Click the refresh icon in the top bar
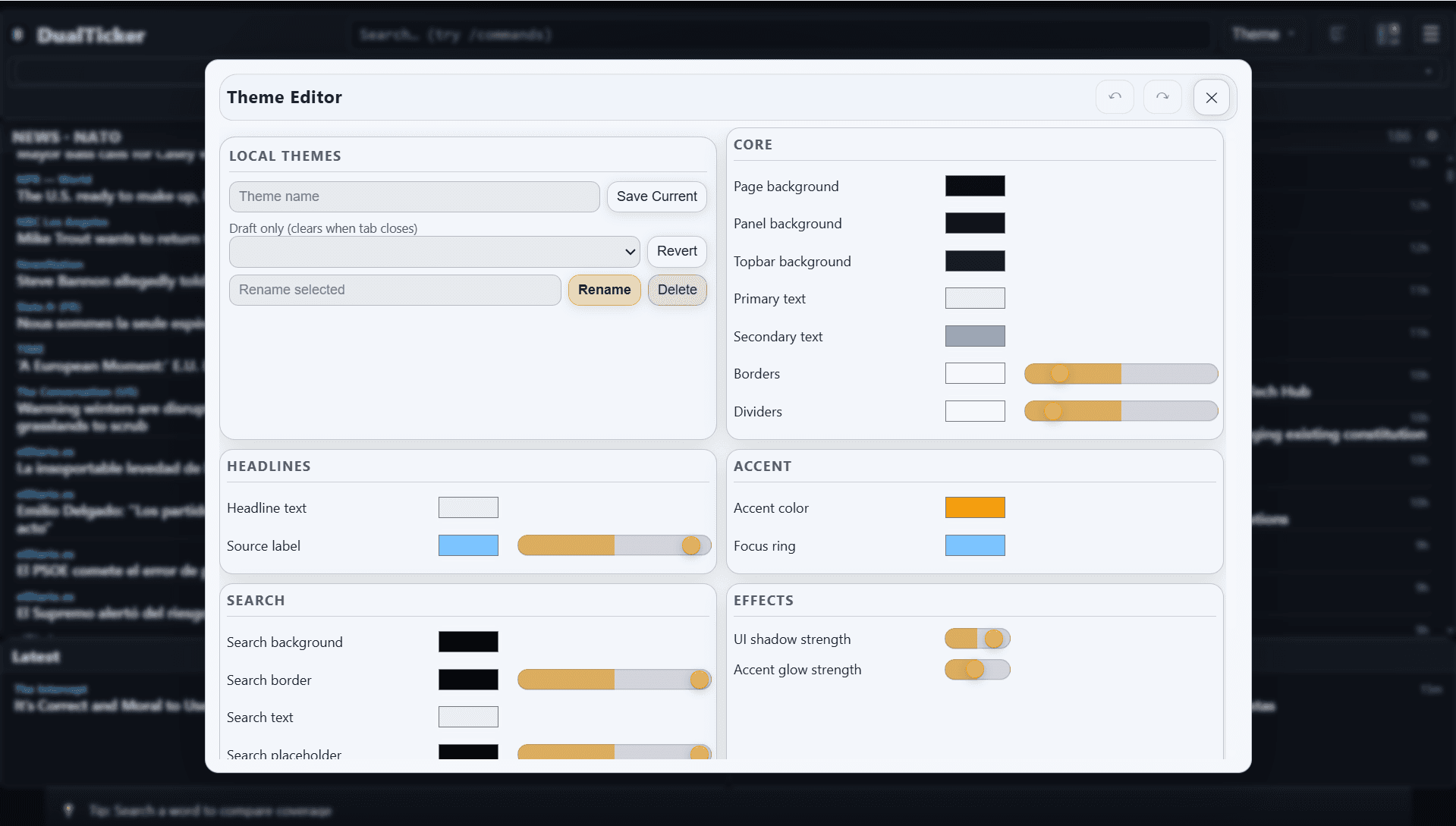 (x=1337, y=34)
